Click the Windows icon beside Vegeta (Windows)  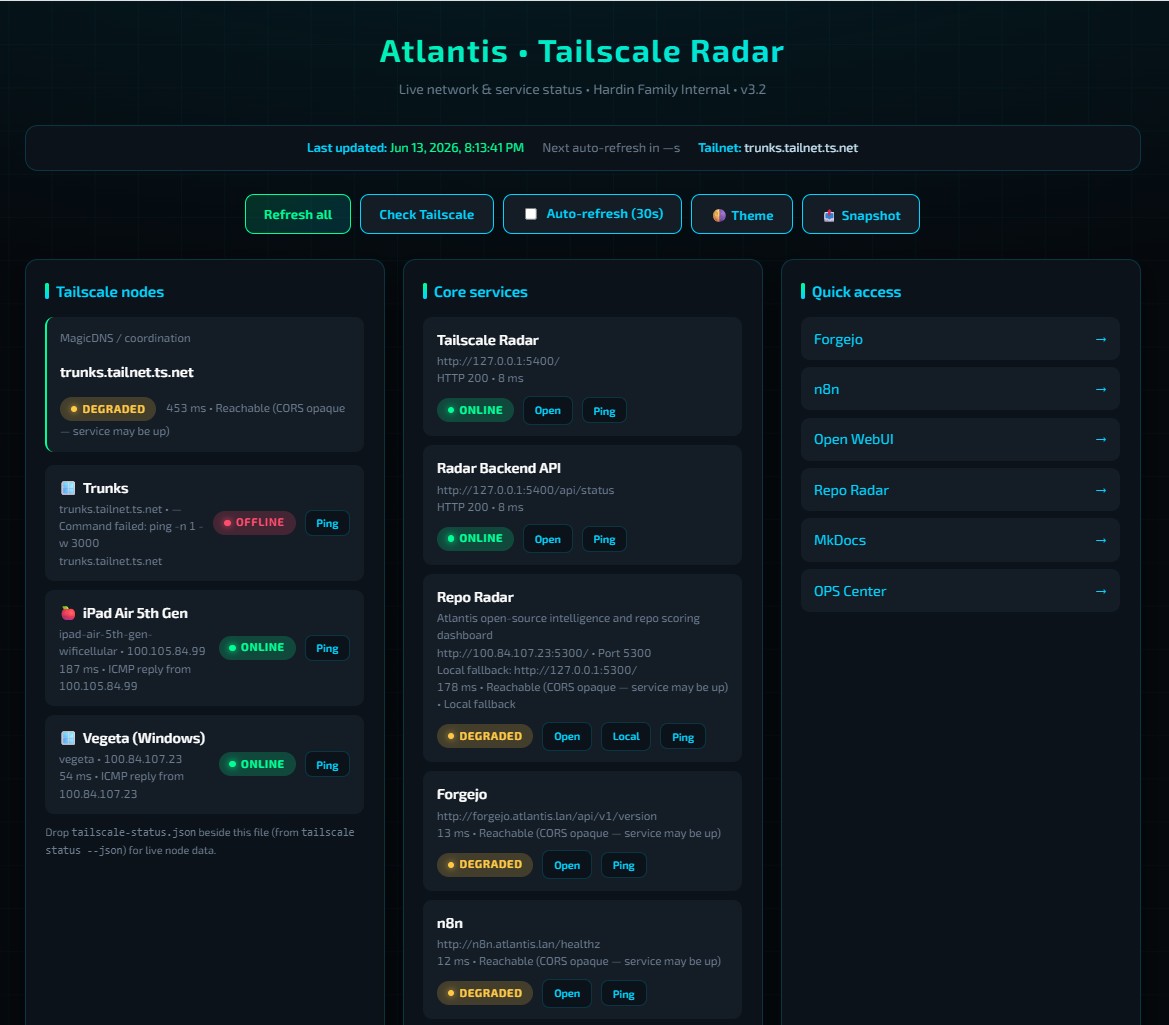click(68, 738)
